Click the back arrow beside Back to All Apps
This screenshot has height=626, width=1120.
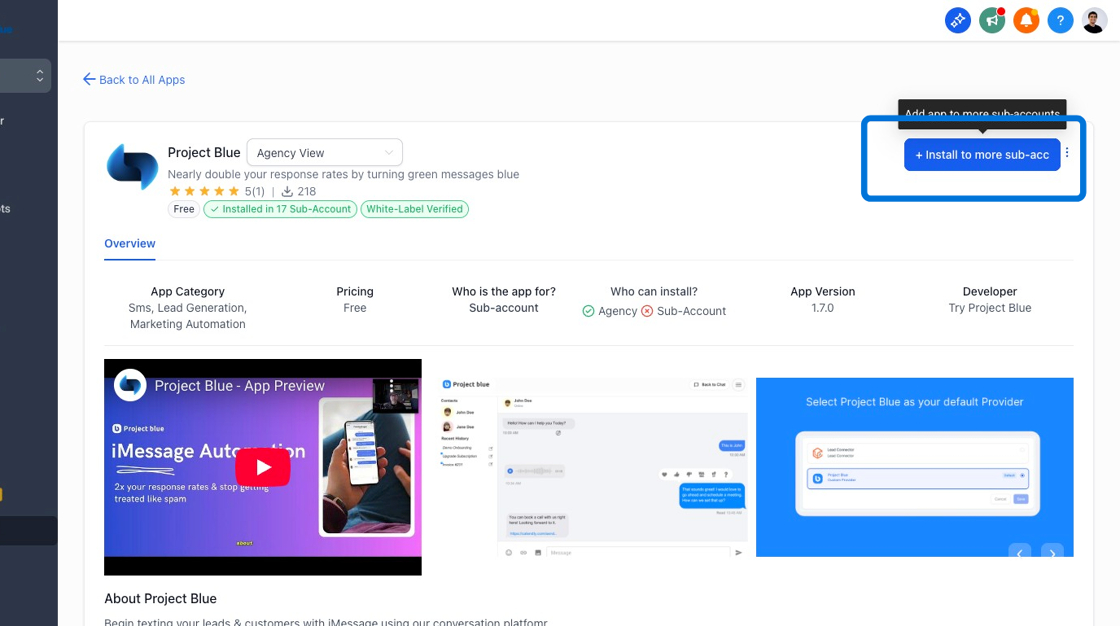coord(89,79)
